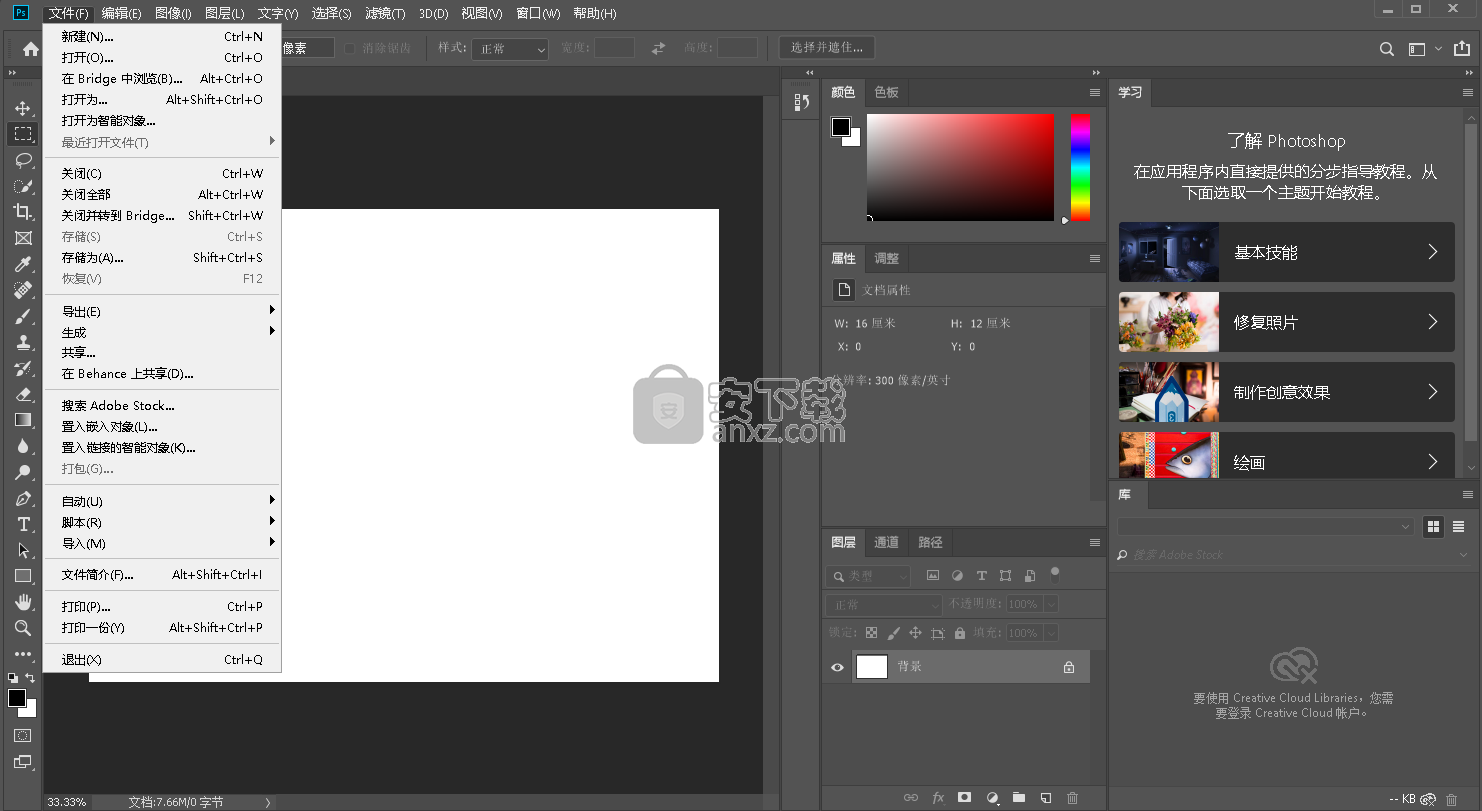
Task: Select the Lasso tool
Action: (23, 160)
